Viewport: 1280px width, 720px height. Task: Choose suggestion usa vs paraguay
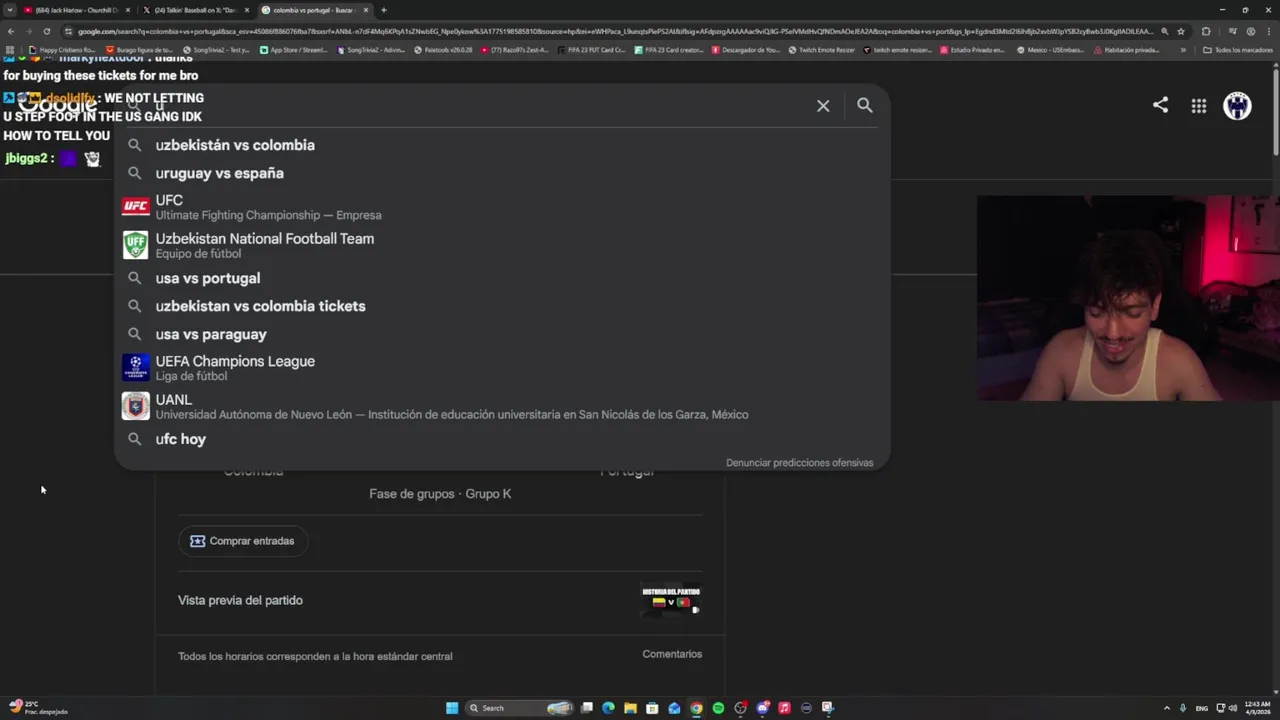tap(211, 334)
